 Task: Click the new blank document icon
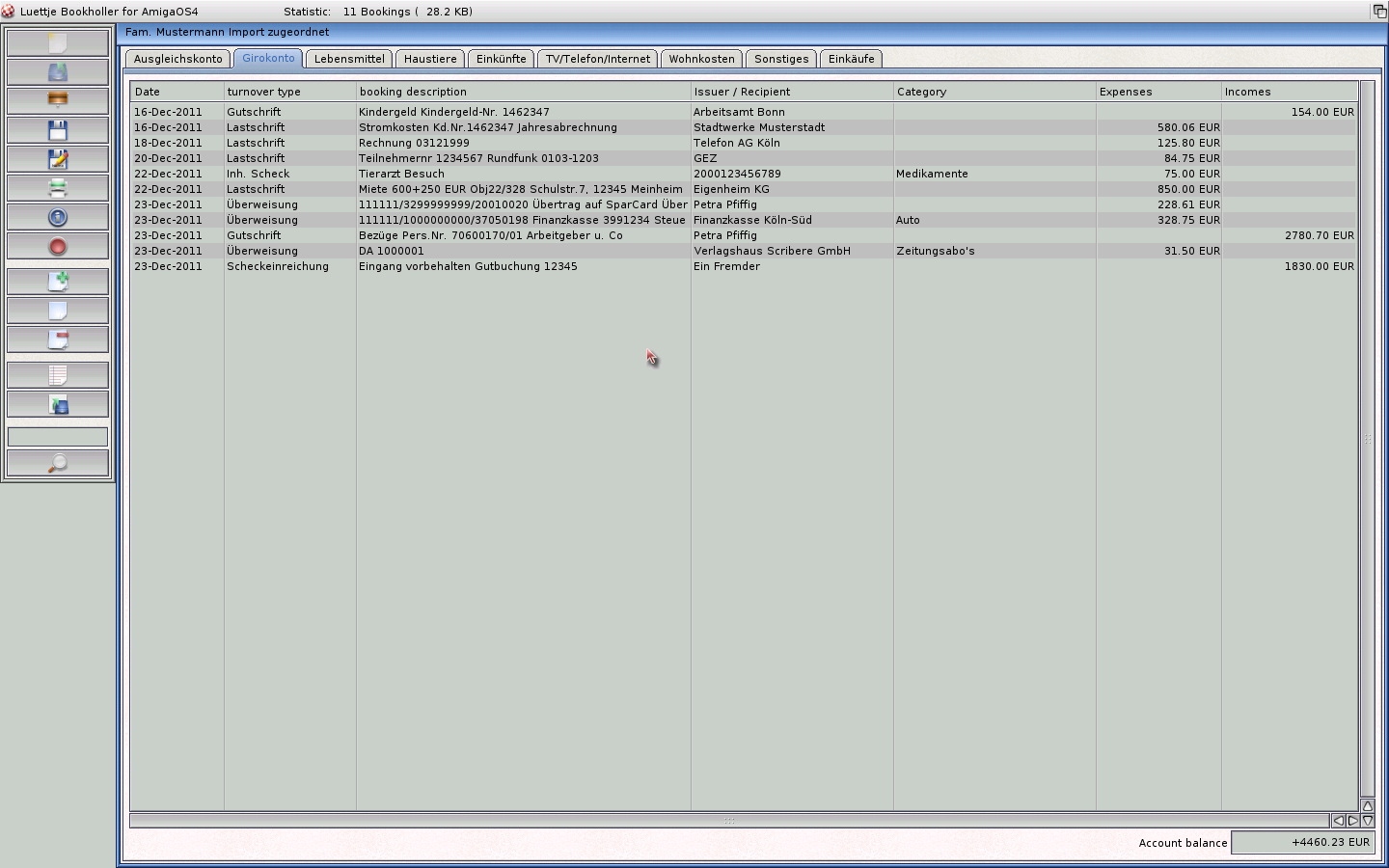(58, 42)
